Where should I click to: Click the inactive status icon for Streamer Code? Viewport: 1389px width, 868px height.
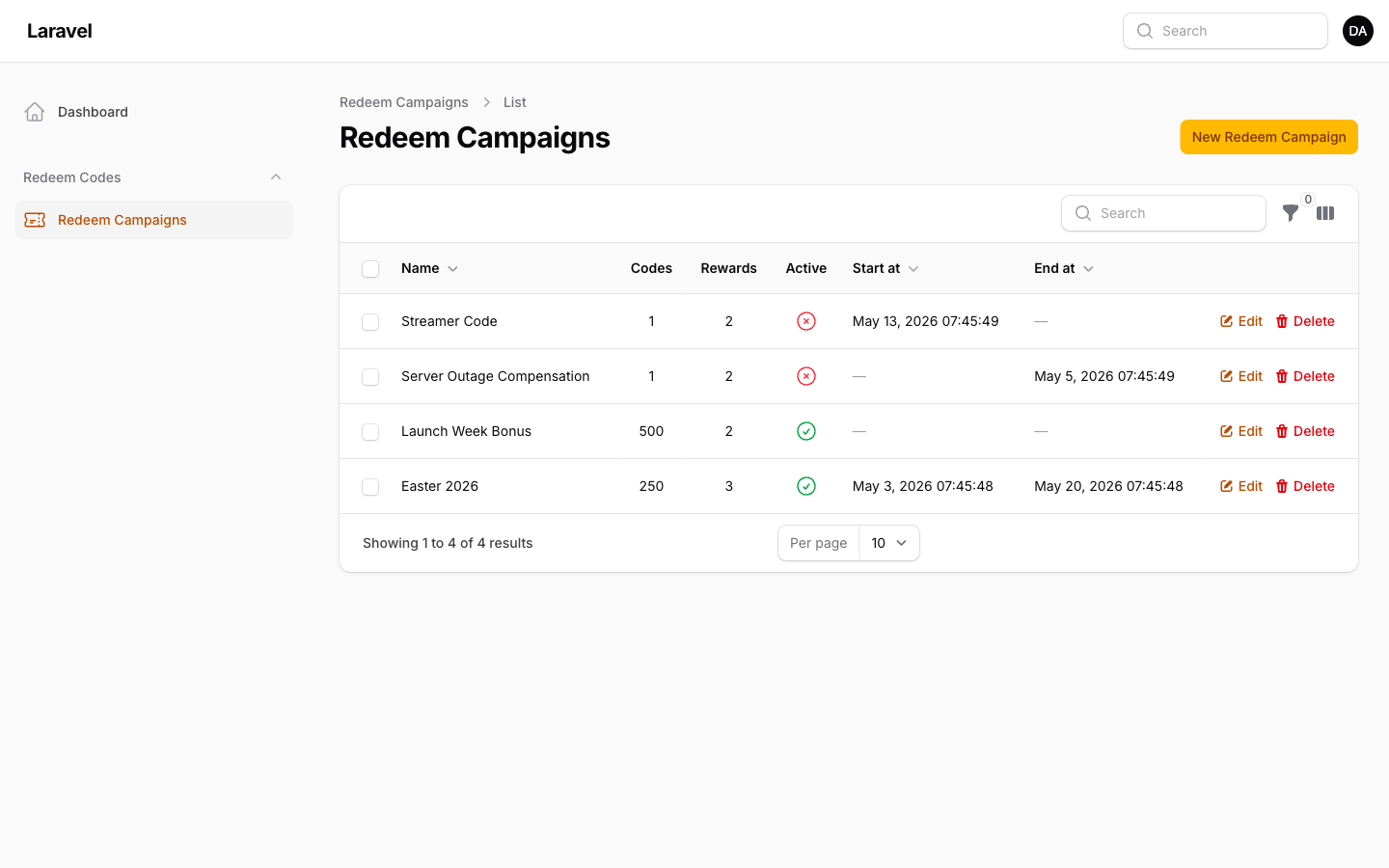click(x=806, y=321)
